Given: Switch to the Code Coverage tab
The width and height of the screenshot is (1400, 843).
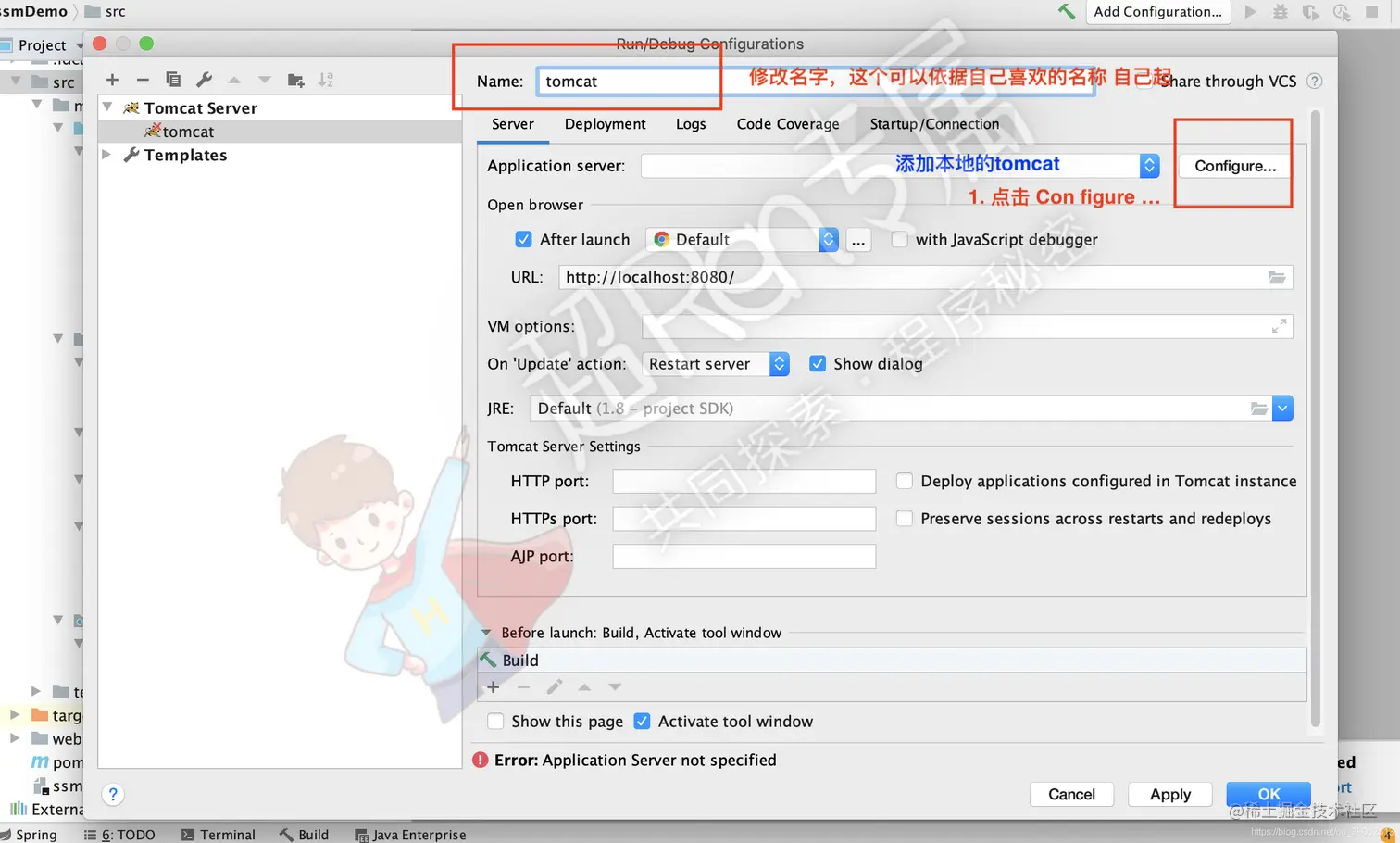Looking at the screenshot, I should [788, 124].
